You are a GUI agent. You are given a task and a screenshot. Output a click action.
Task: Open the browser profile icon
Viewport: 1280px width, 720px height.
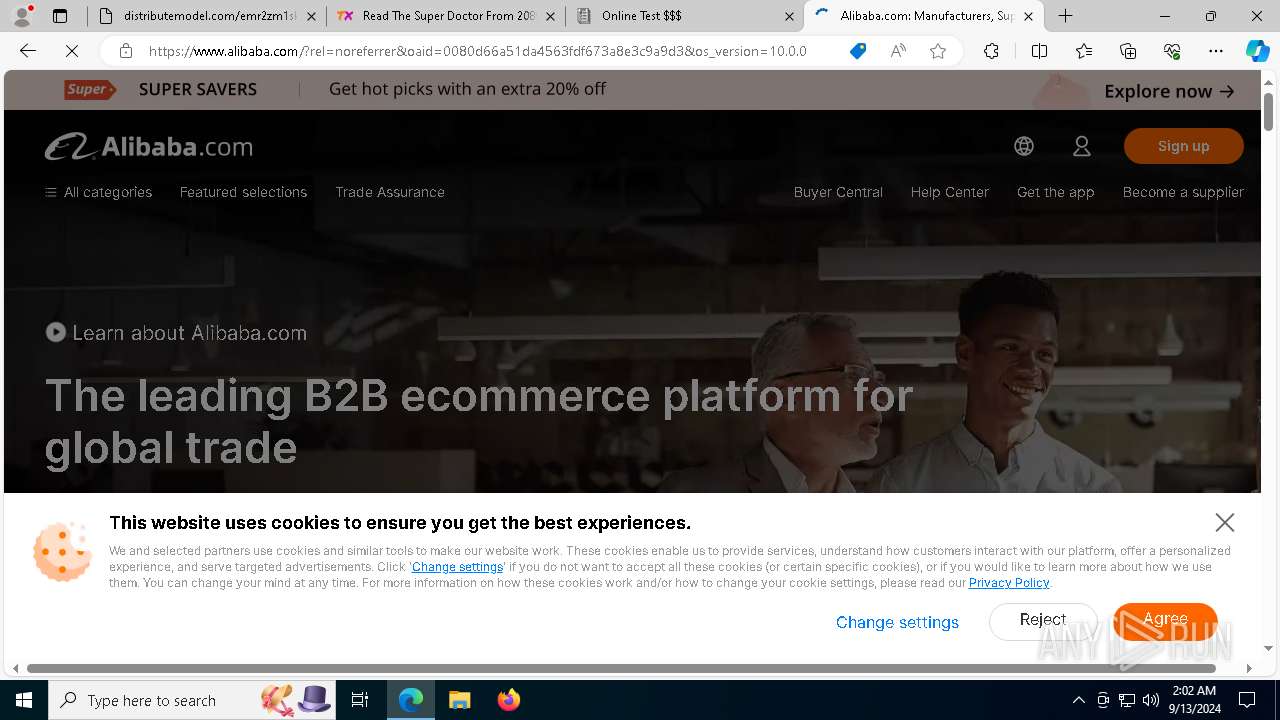22,16
